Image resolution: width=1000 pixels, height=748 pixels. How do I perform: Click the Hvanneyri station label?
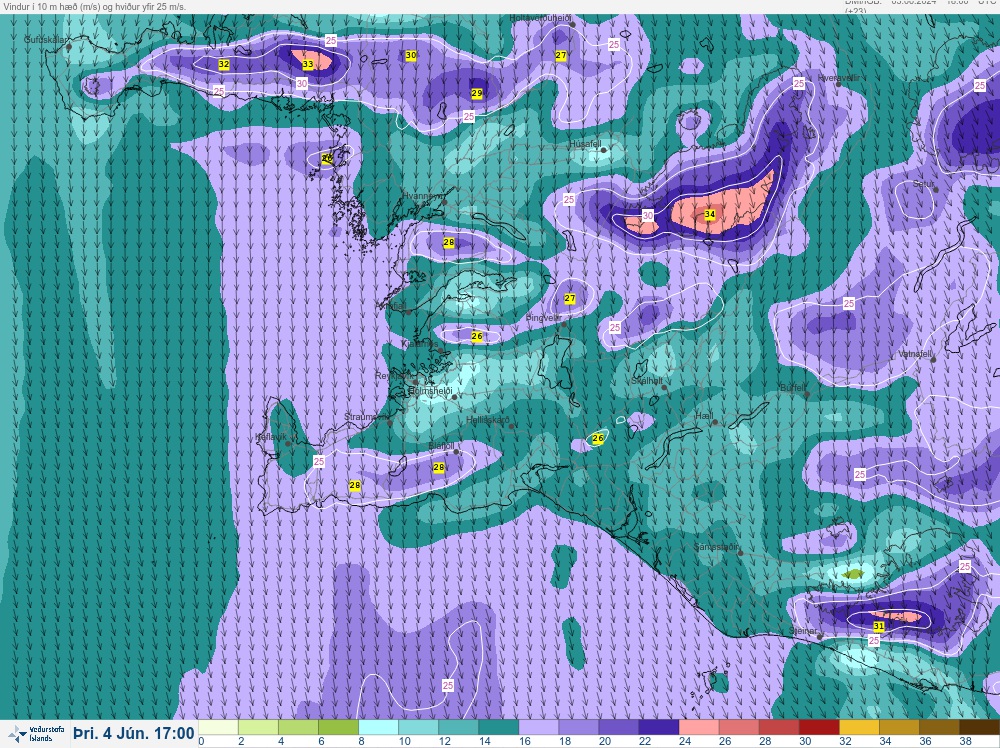(x=423, y=196)
